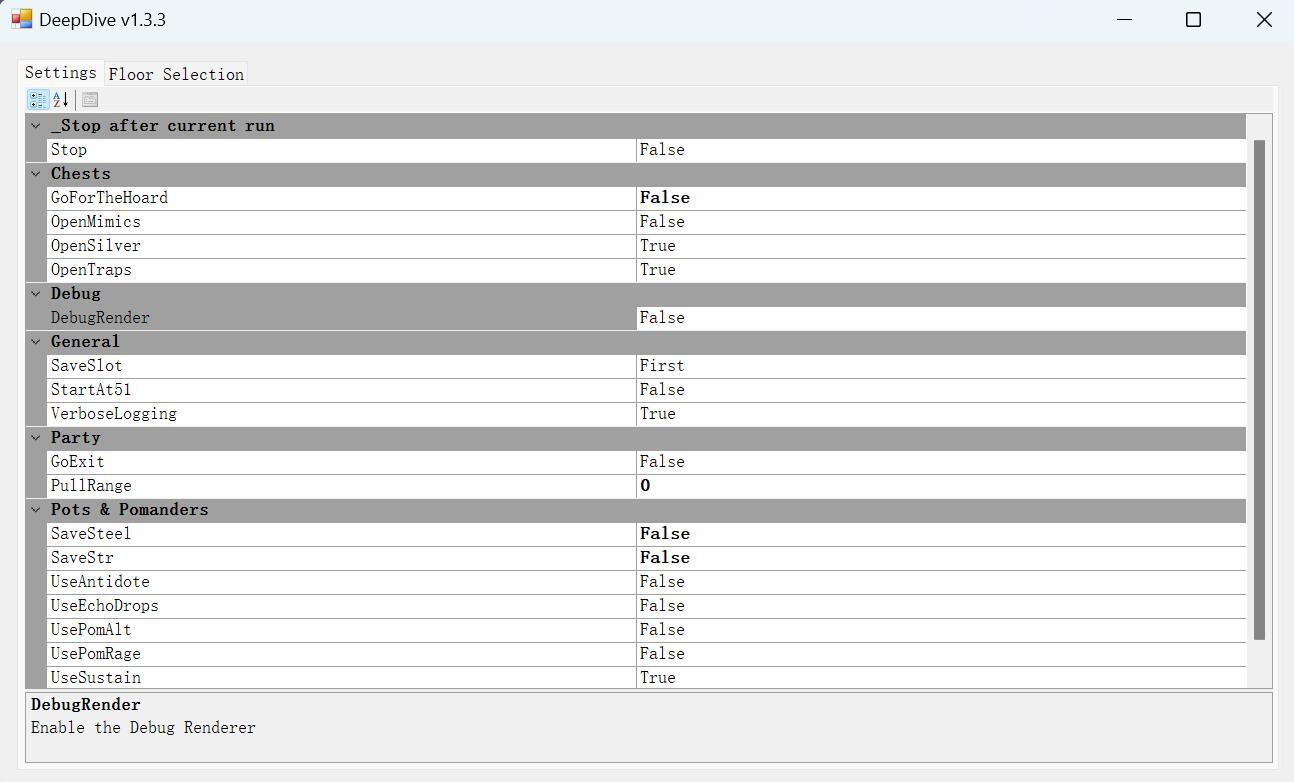Select the GoForTheHoard property name
The image size is (1294, 782).
[x=109, y=198]
